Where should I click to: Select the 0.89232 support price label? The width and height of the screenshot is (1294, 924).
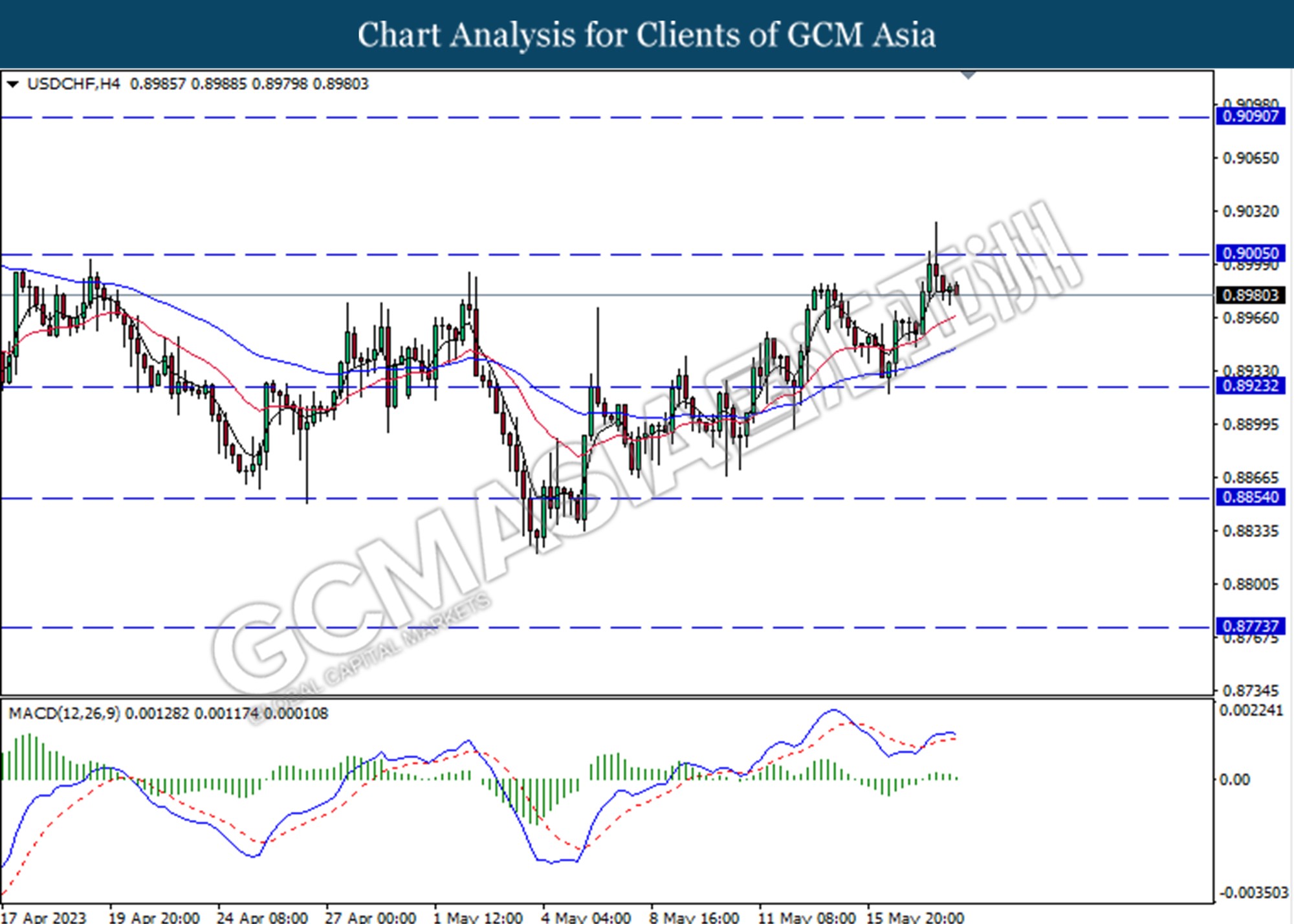(1251, 386)
